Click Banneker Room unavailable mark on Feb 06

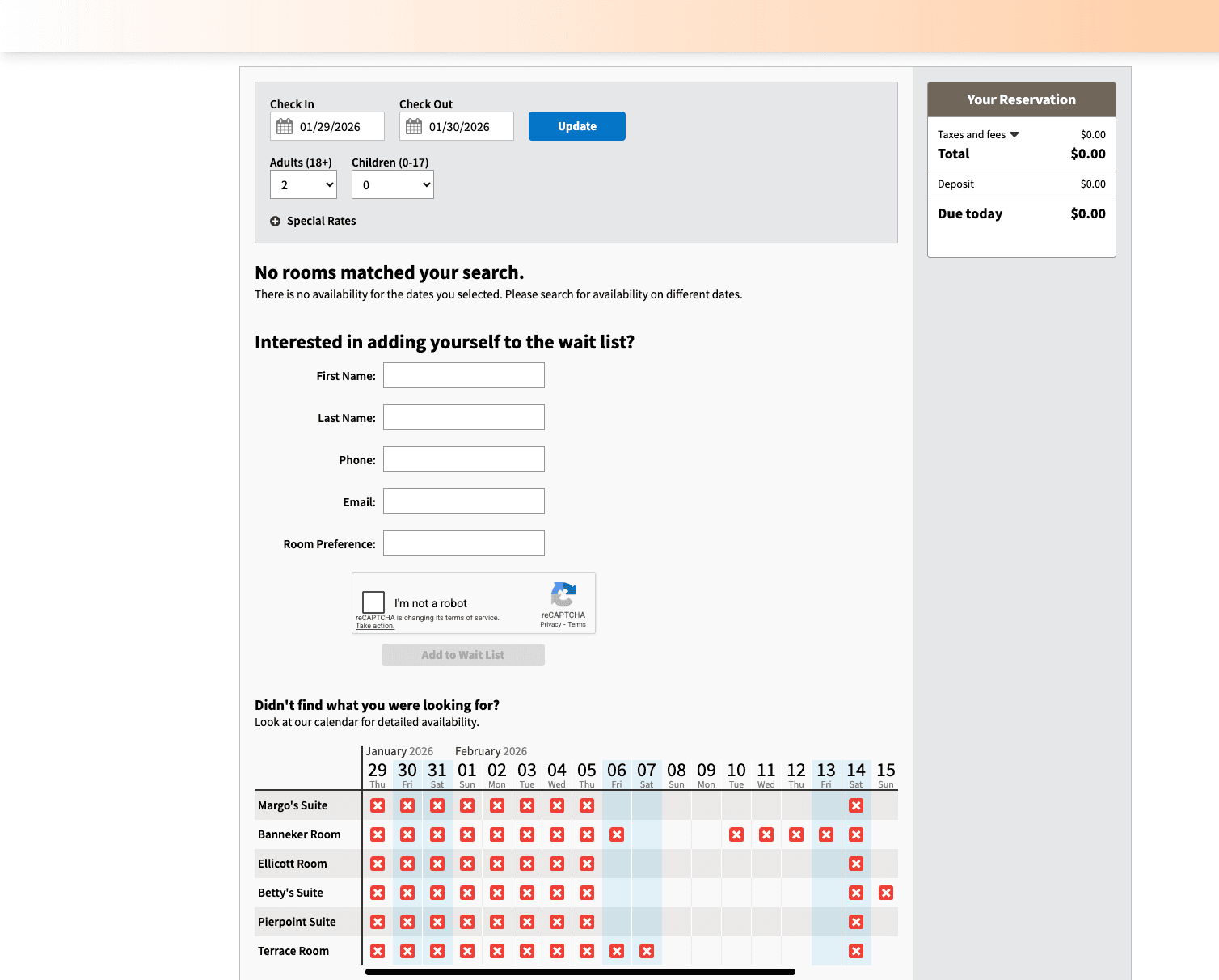click(x=617, y=834)
